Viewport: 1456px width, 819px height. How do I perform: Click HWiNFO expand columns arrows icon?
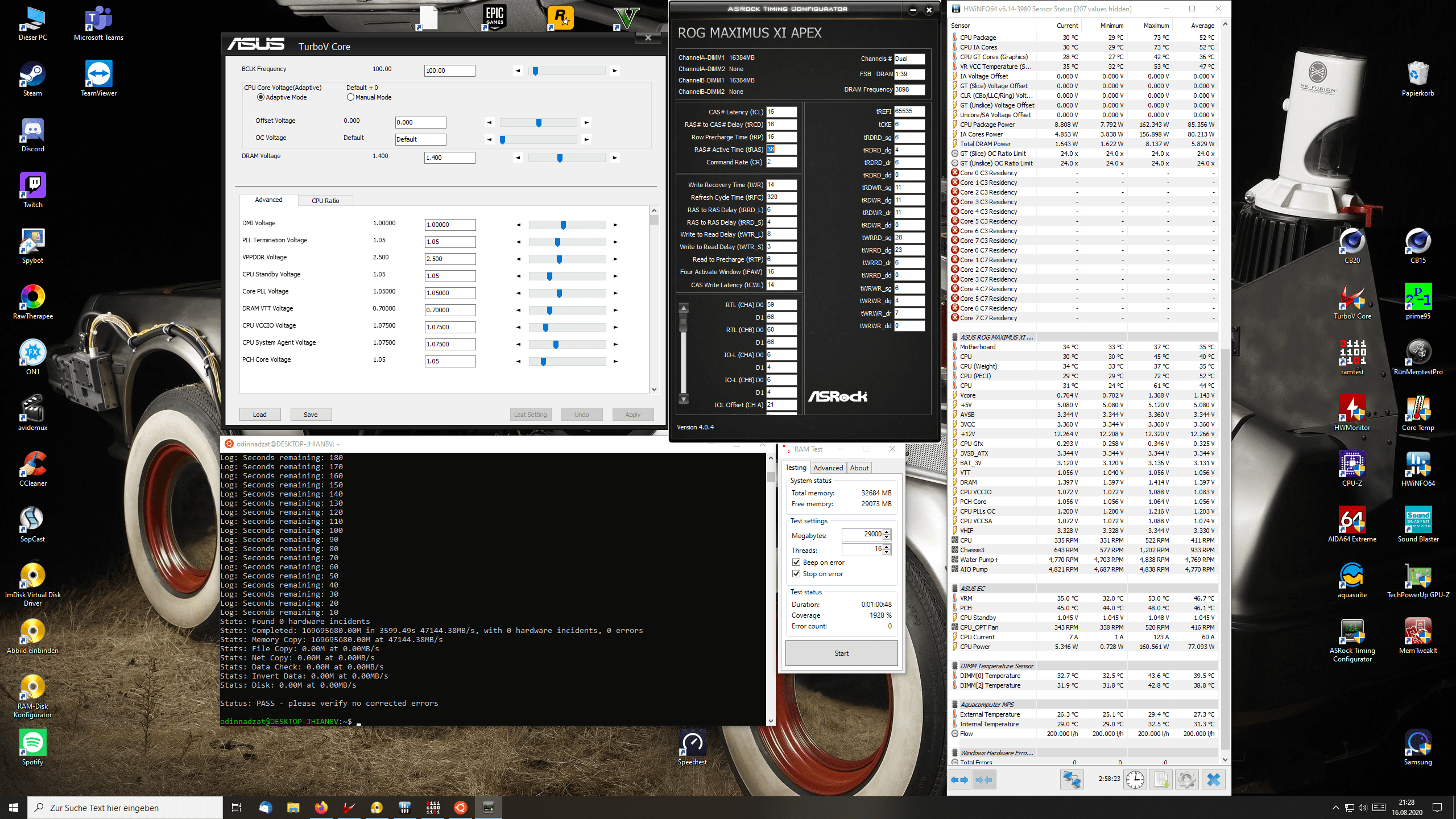[x=959, y=780]
